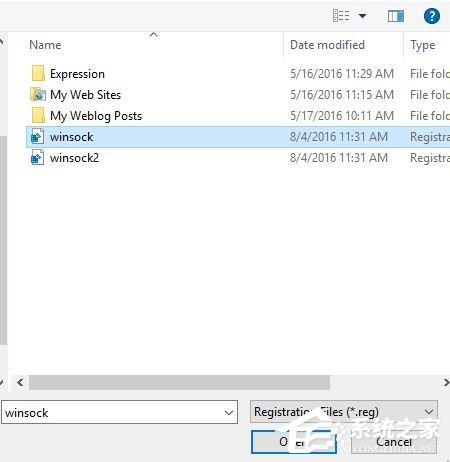Screen dimensions: 450x462
Task: Click the change view layout icon
Action: tap(341, 16)
